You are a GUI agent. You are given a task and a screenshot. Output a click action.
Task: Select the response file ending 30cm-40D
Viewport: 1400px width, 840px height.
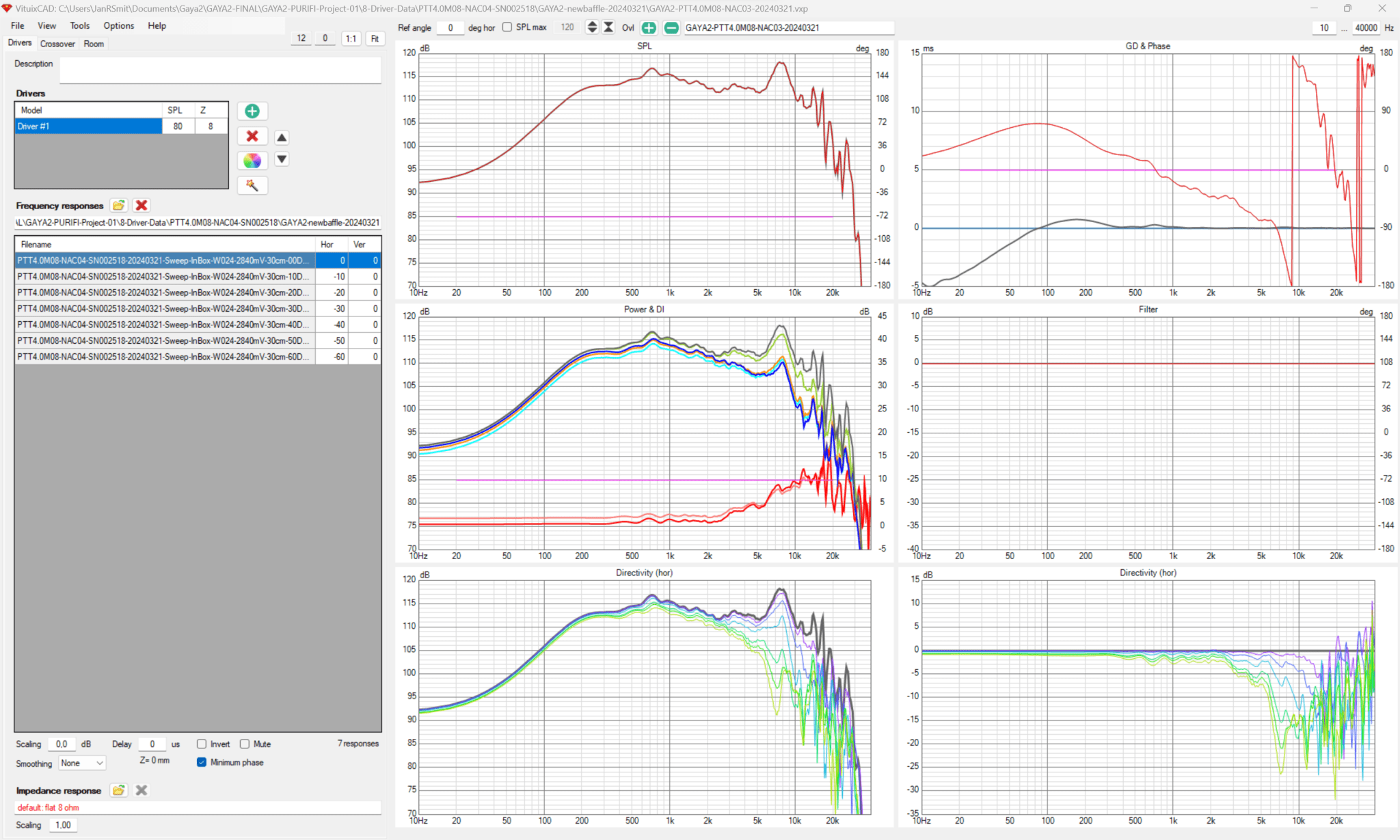click(x=198, y=325)
